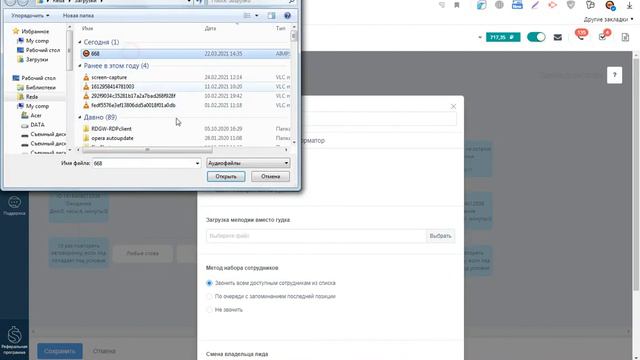Open the document report icon in header
Viewport: 640px width, 360px height.
(x=625, y=37)
